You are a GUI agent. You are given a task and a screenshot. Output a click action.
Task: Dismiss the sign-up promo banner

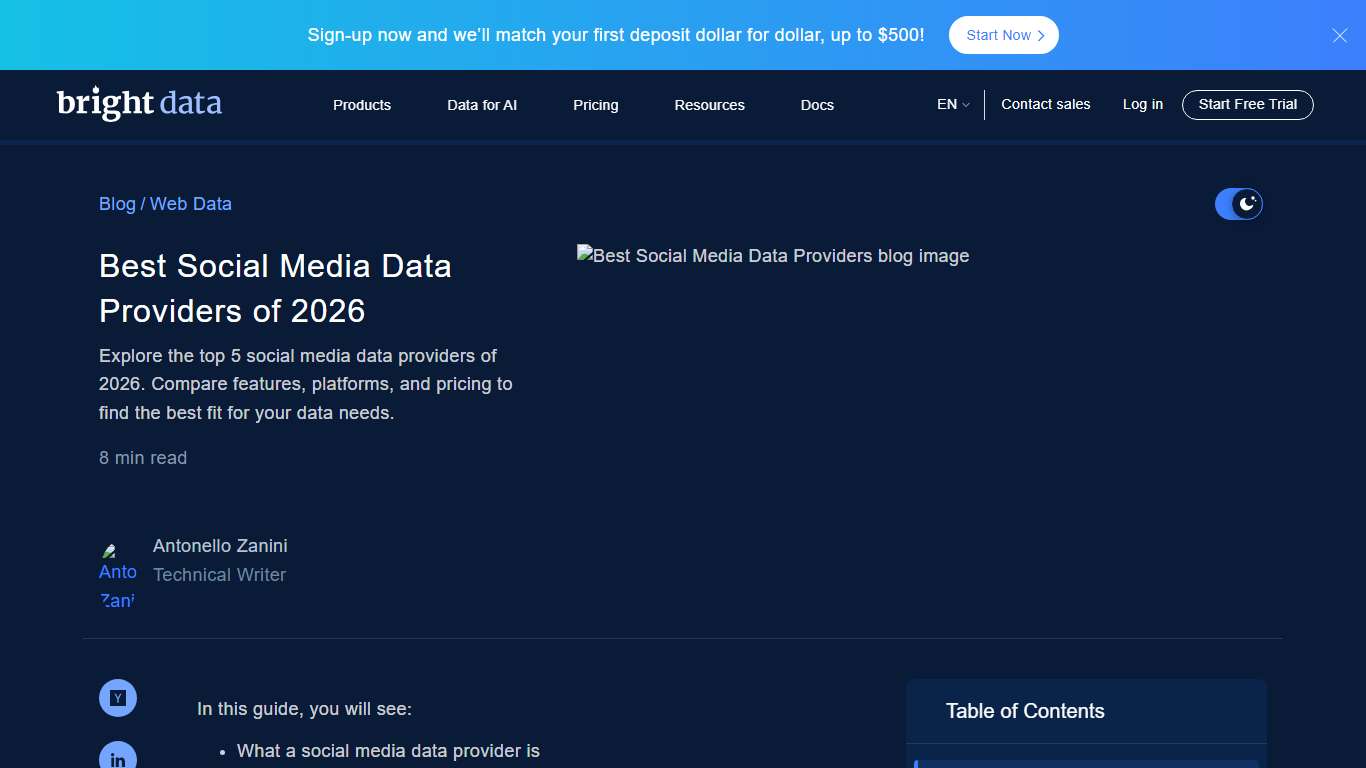(x=1339, y=35)
